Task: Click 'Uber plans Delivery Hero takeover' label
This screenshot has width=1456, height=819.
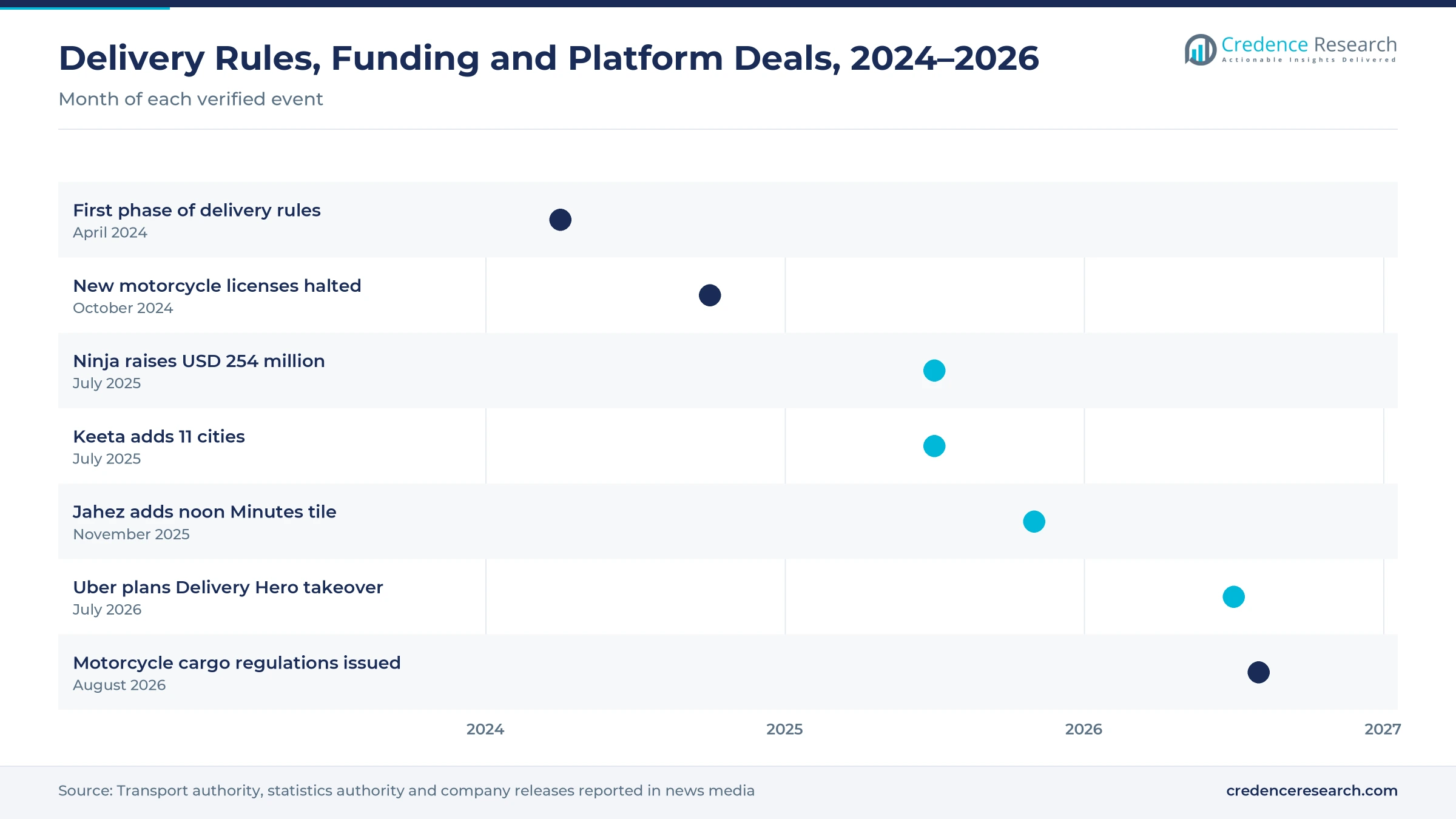Action: coord(228,587)
